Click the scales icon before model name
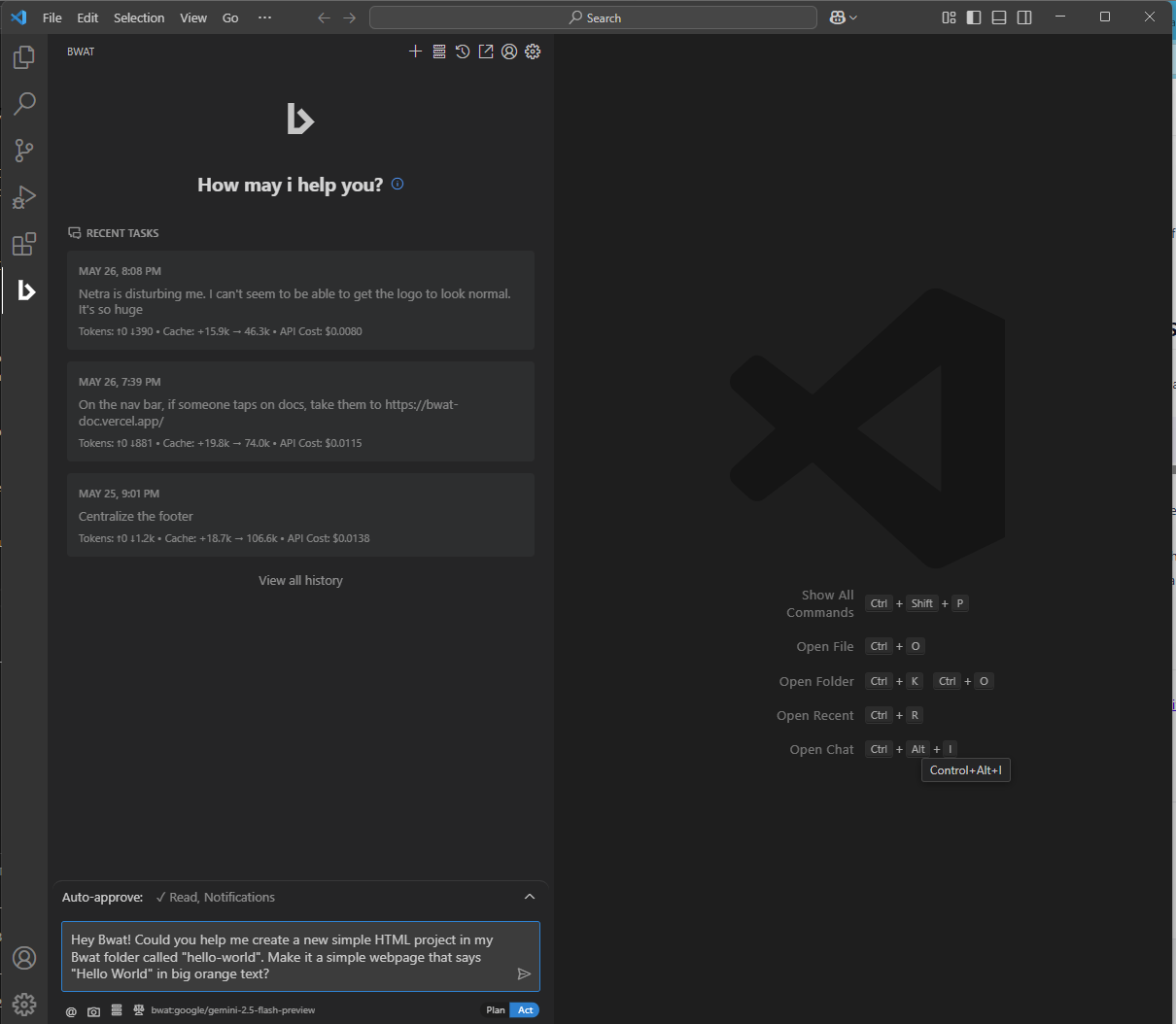1176x1024 pixels. [139, 1010]
